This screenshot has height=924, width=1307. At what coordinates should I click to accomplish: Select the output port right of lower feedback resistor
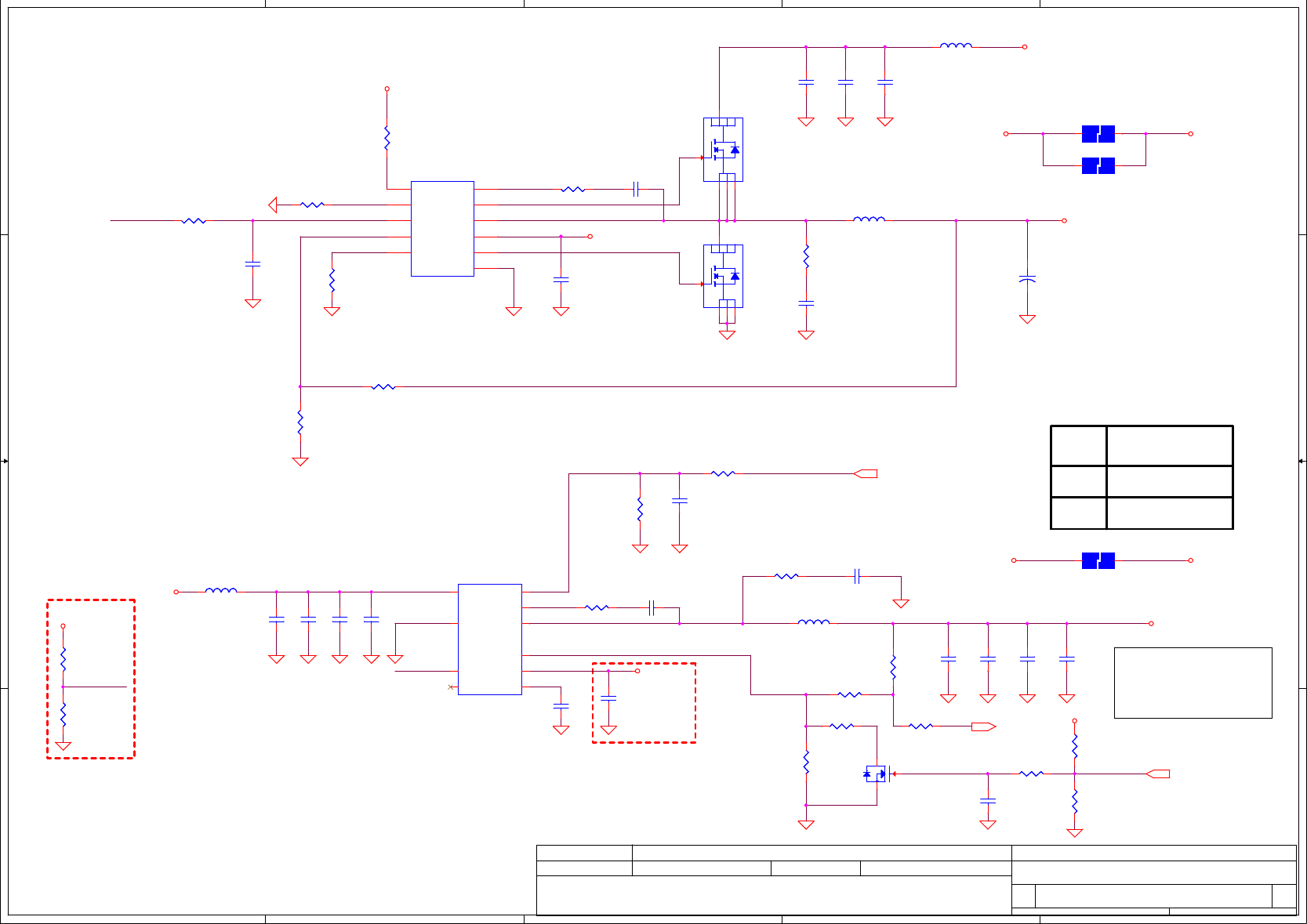(x=984, y=727)
